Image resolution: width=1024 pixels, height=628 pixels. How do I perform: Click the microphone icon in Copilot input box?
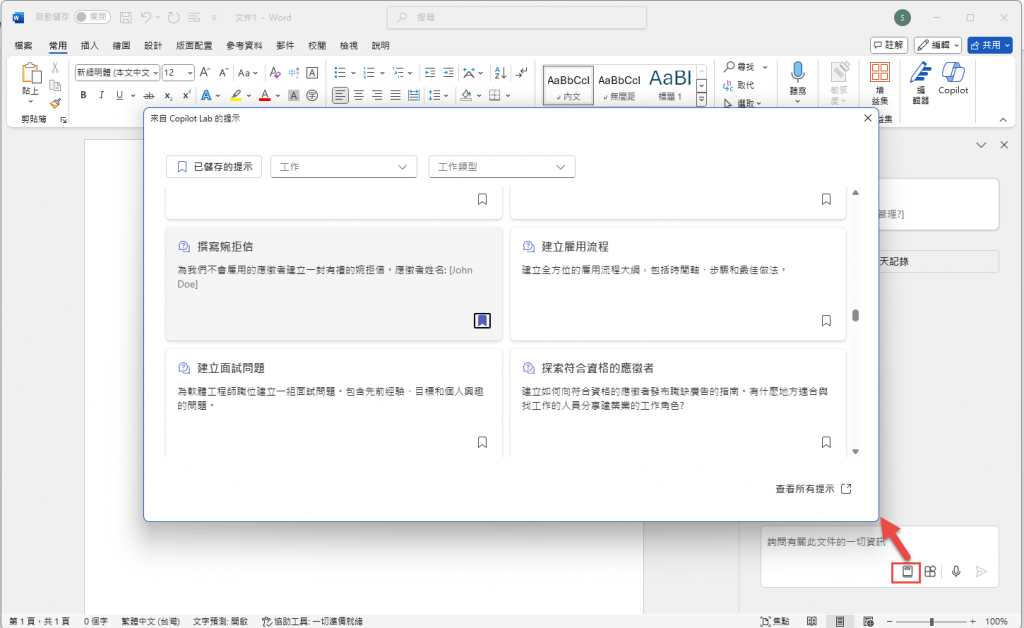(956, 571)
